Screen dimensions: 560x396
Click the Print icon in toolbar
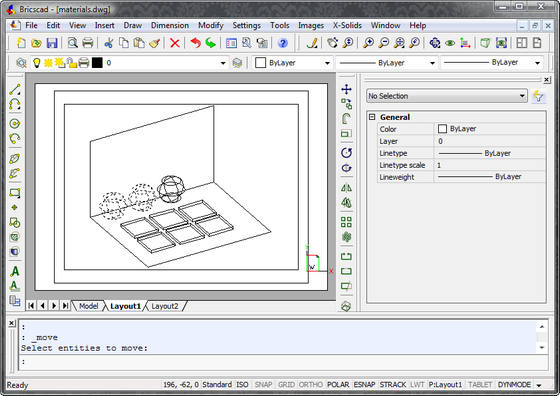88,43
